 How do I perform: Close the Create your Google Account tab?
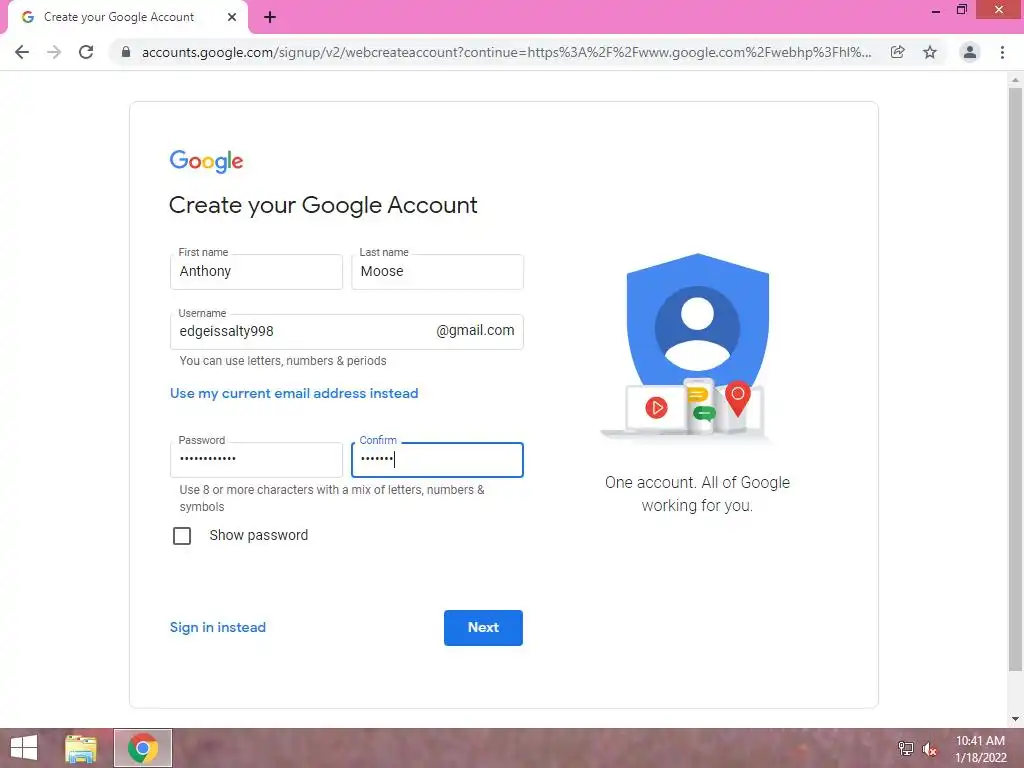(x=232, y=18)
